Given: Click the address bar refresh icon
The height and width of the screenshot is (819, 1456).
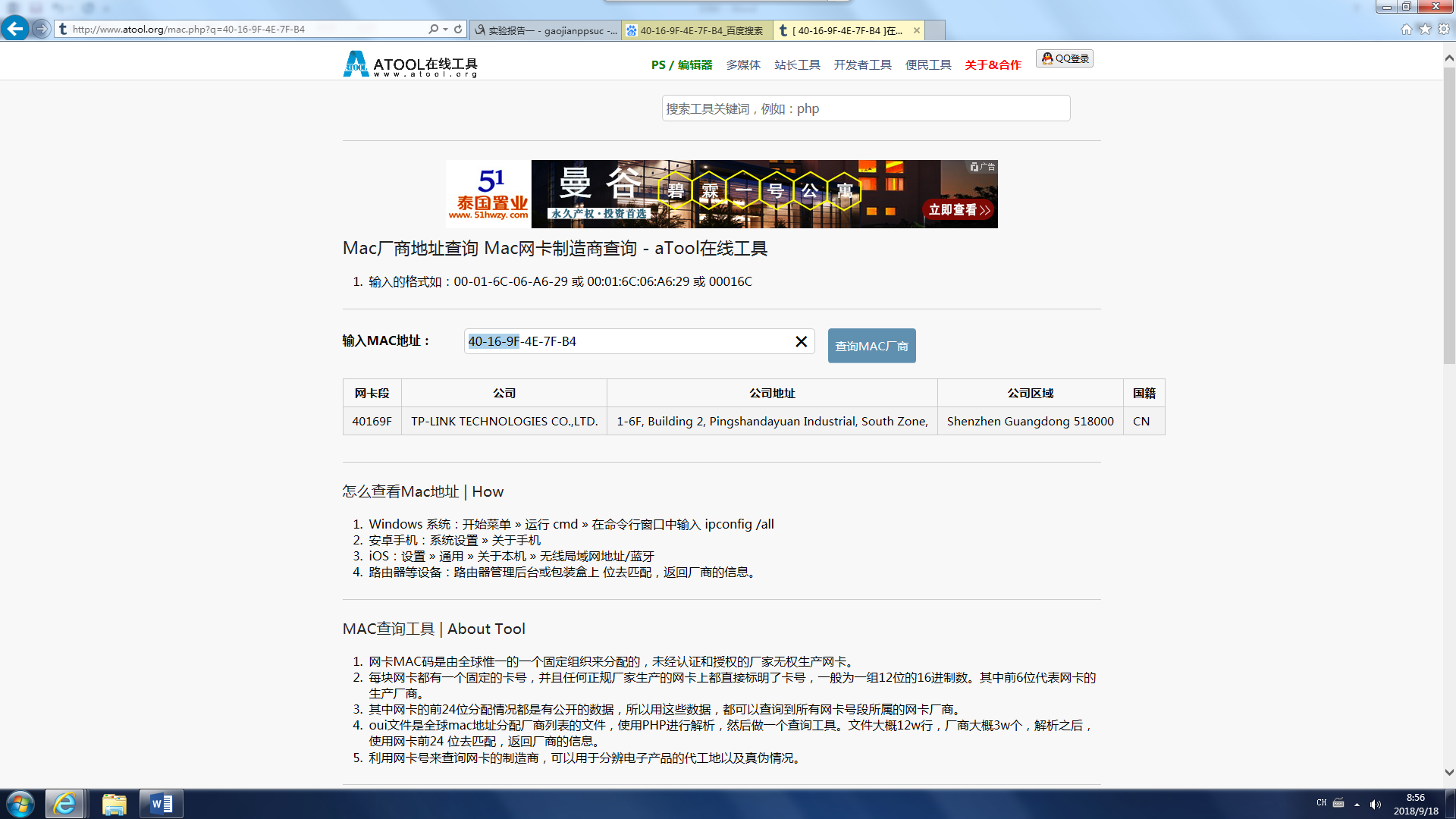Looking at the screenshot, I should click(x=458, y=29).
